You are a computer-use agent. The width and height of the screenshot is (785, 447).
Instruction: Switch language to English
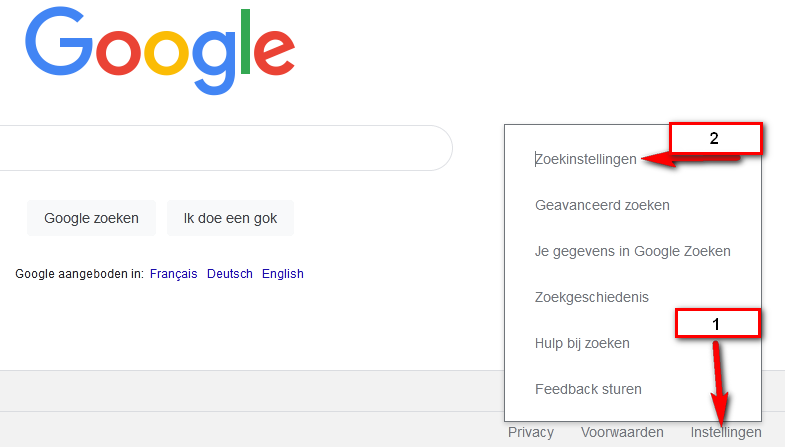(283, 274)
